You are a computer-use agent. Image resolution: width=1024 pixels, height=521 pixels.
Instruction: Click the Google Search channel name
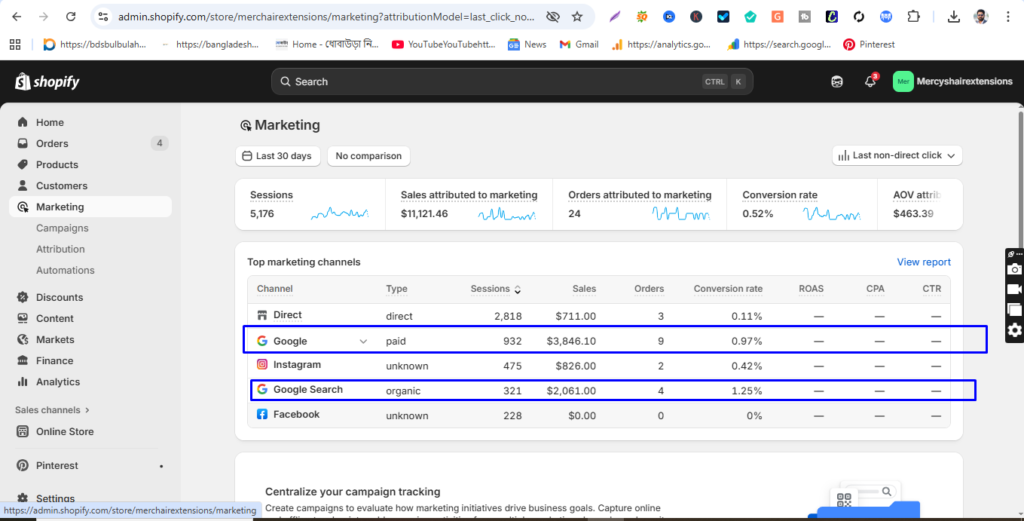308,389
